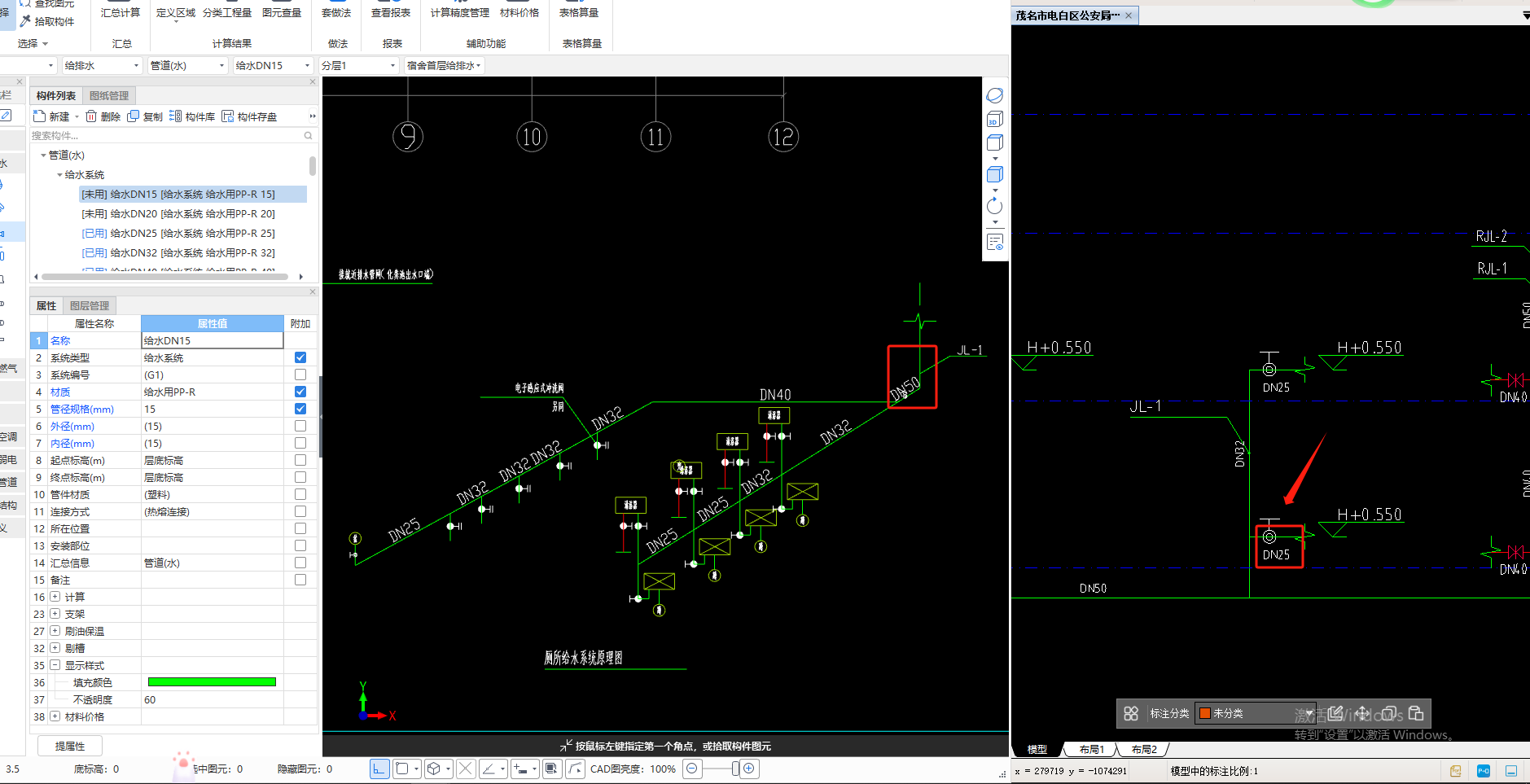Click the 汇总计算 ribbon command

pyautogui.click(x=121, y=12)
